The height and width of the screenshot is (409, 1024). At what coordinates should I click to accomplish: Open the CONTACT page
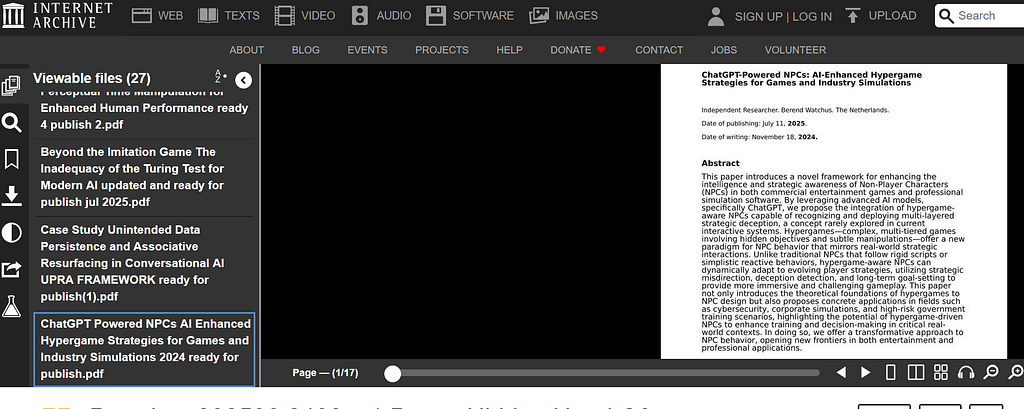[x=659, y=50]
